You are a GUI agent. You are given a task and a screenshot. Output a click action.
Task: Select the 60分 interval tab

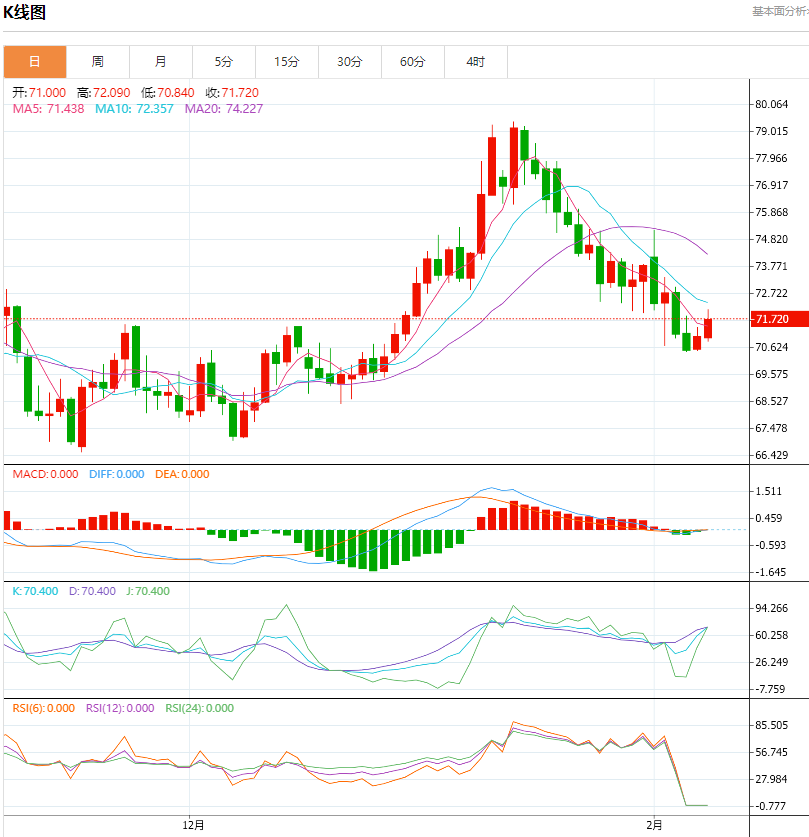point(413,62)
